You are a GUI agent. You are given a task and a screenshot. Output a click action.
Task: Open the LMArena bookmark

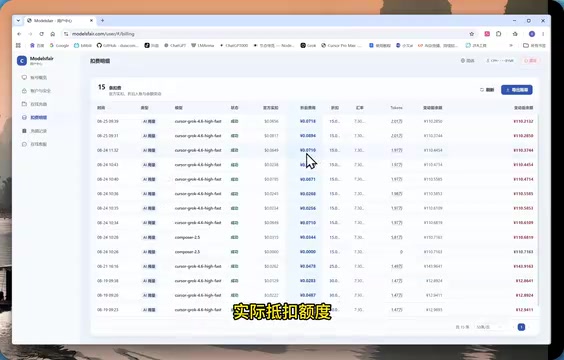tap(203, 45)
